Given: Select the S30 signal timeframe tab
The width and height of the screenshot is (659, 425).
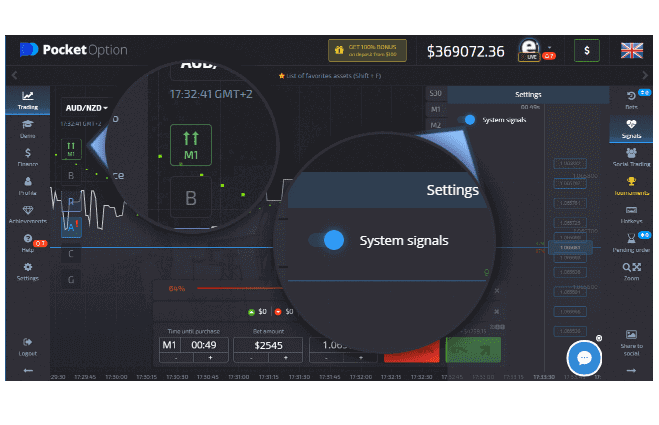Looking at the screenshot, I should pyautogui.click(x=435, y=94).
